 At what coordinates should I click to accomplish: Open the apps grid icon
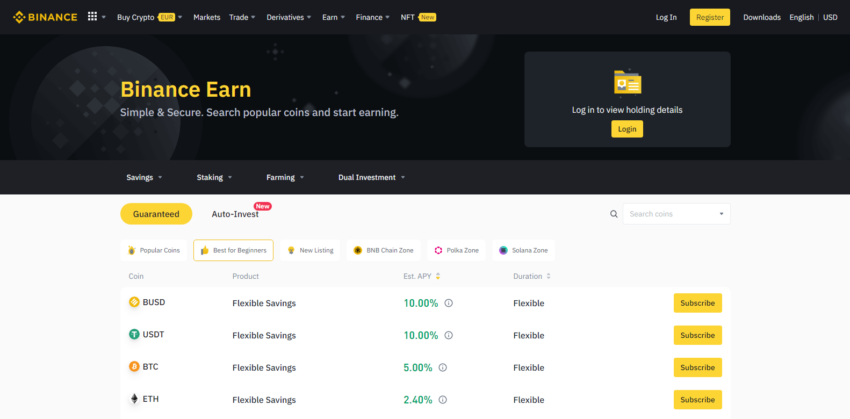pyautogui.click(x=92, y=17)
